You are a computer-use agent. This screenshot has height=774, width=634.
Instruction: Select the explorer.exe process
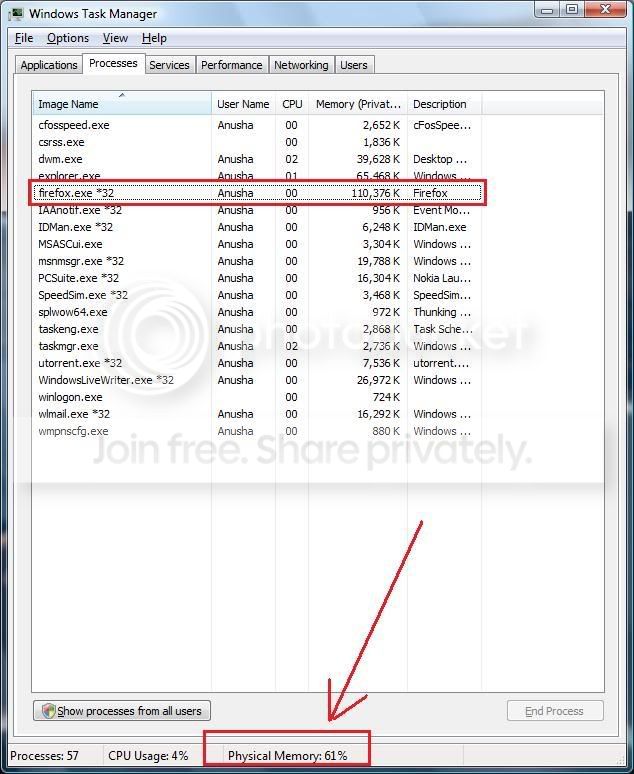coord(257,176)
